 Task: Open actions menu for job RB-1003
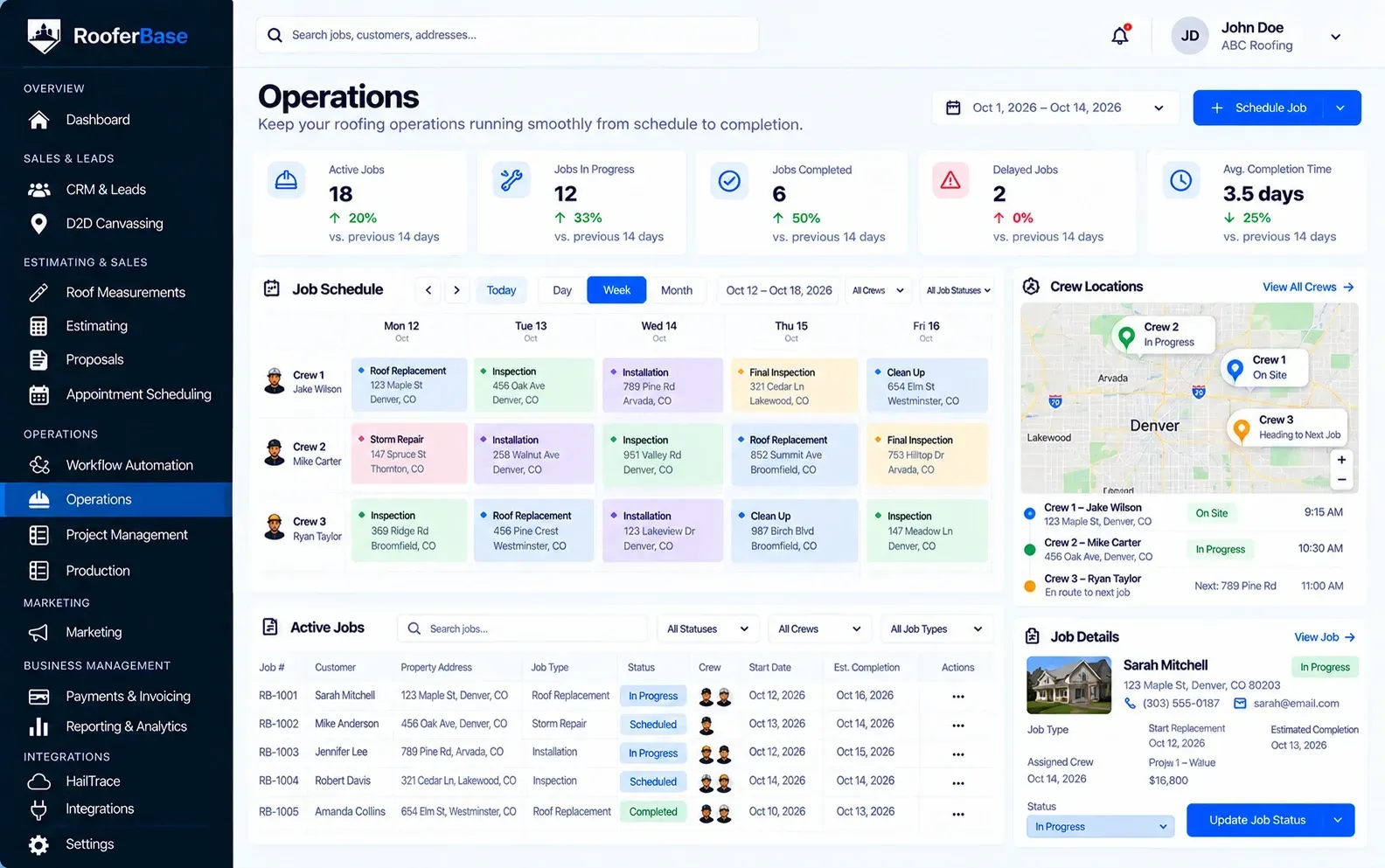coord(958,753)
